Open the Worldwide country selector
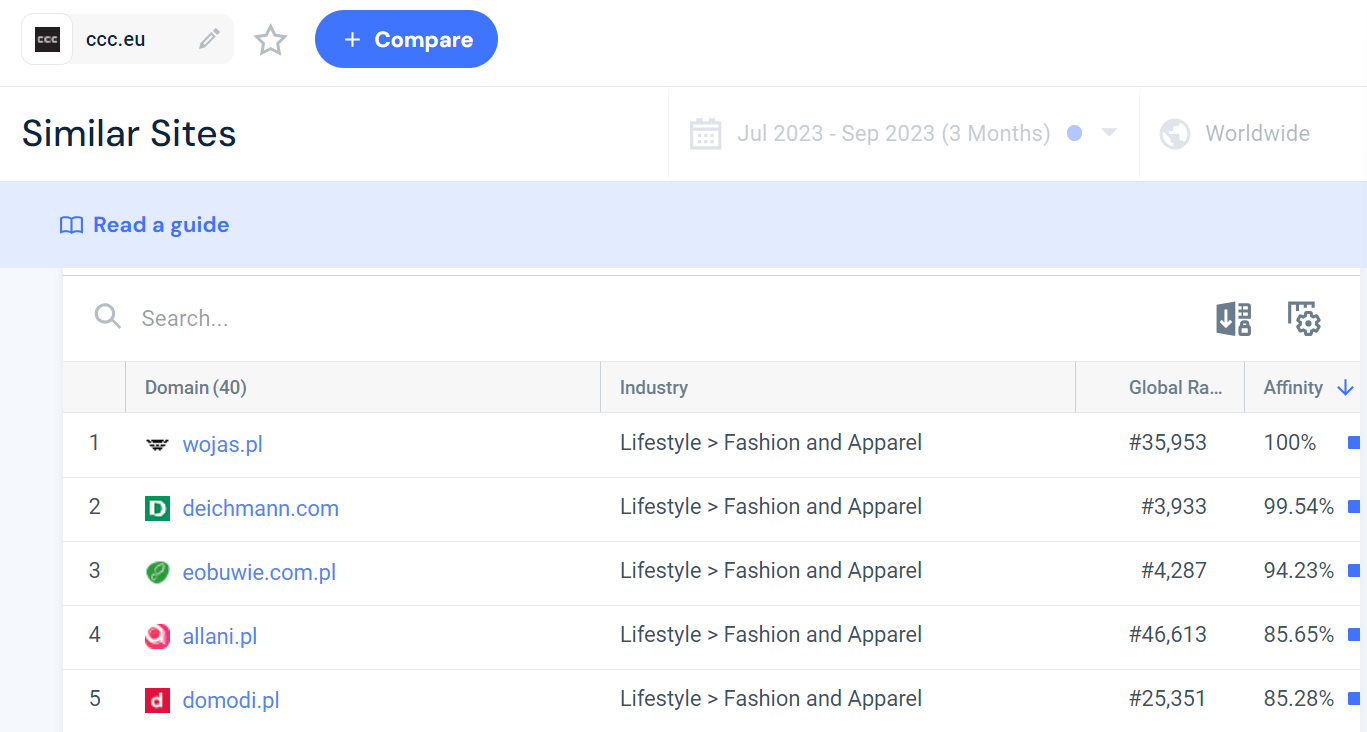Image resolution: width=1367 pixels, height=732 pixels. [x=1257, y=134]
